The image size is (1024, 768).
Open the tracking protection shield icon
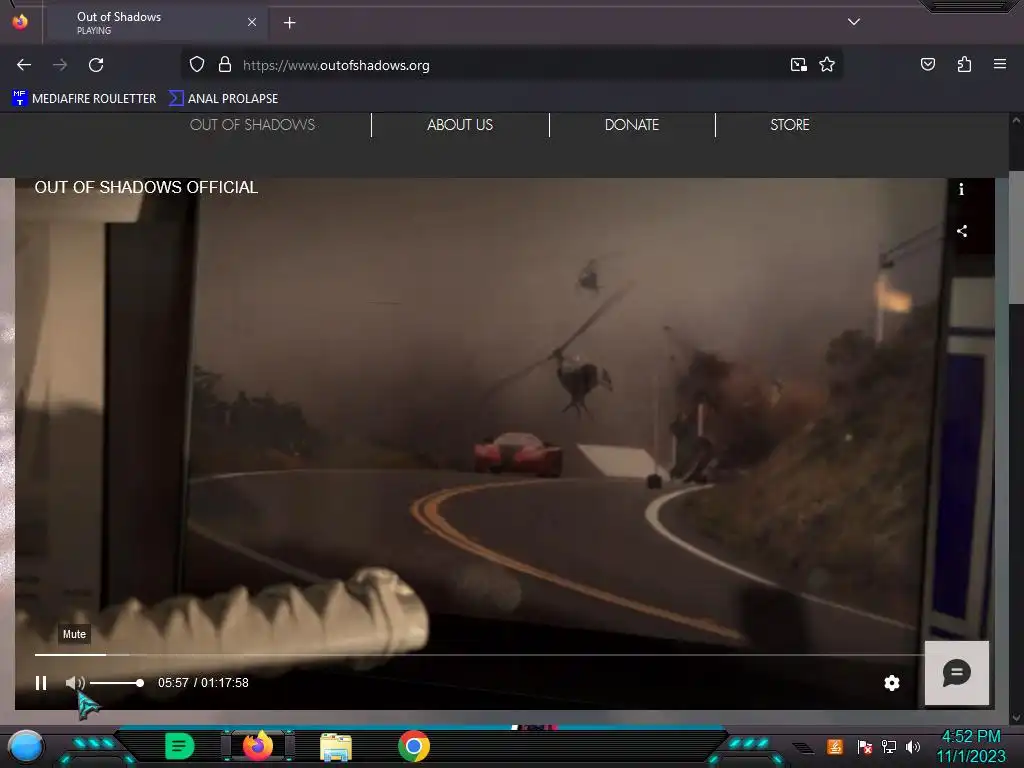click(197, 65)
